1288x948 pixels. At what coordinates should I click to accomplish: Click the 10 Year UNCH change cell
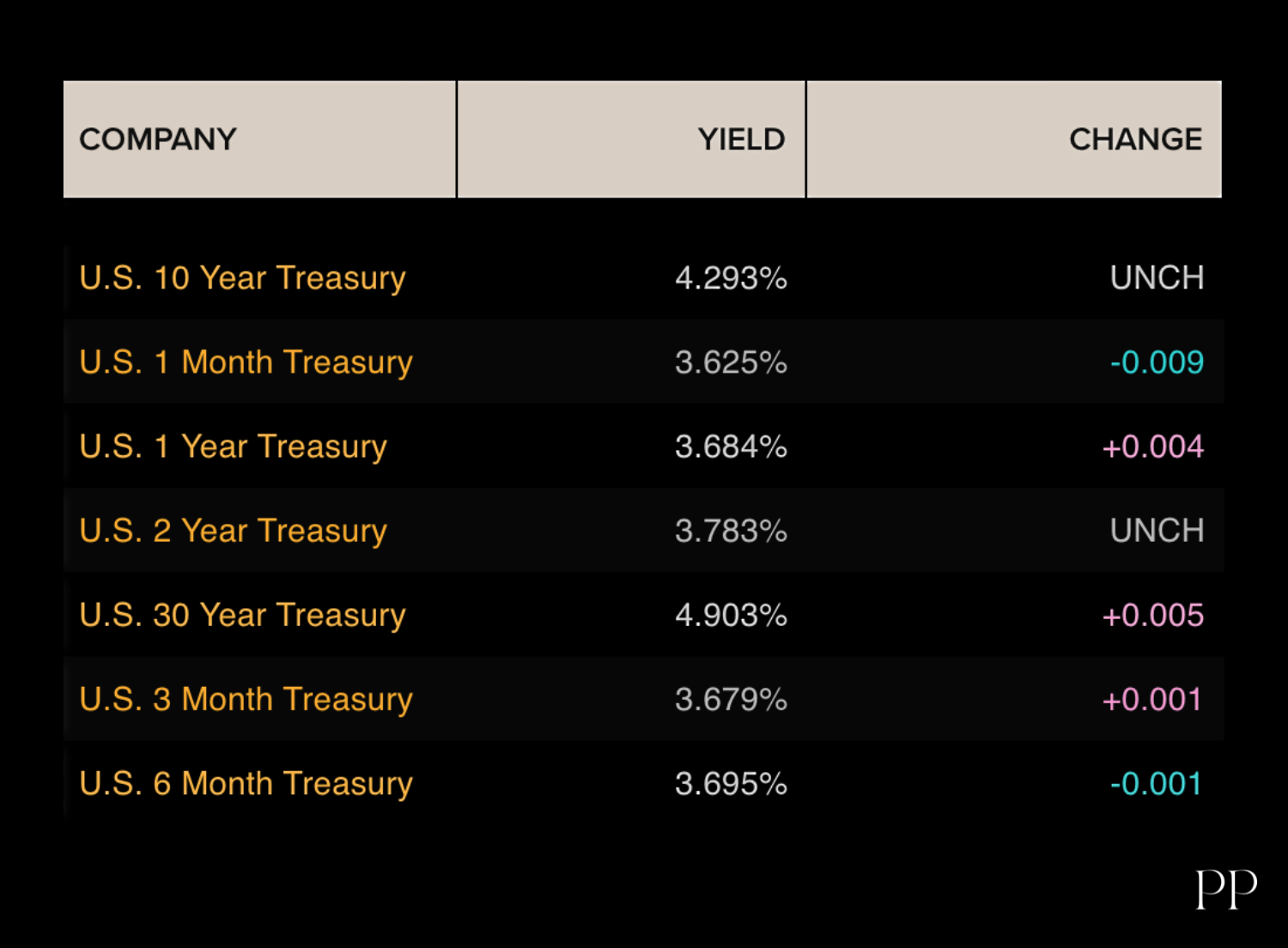(x=1157, y=278)
